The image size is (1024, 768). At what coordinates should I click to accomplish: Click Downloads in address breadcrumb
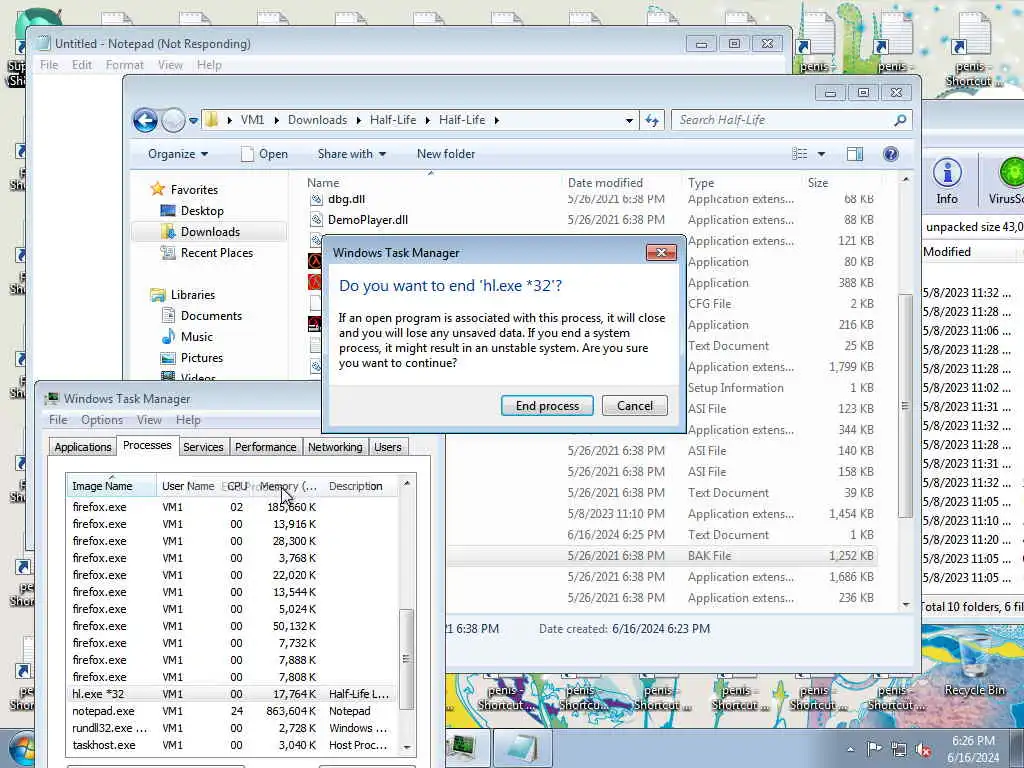[x=317, y=120]
